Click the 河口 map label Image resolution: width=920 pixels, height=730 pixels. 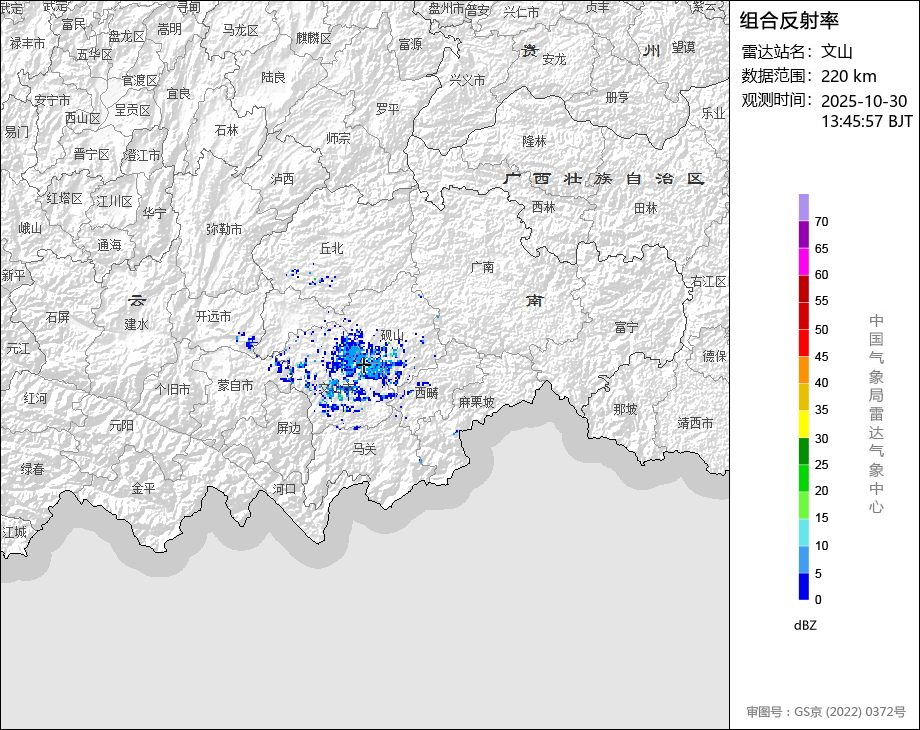[x=285, y=489]
